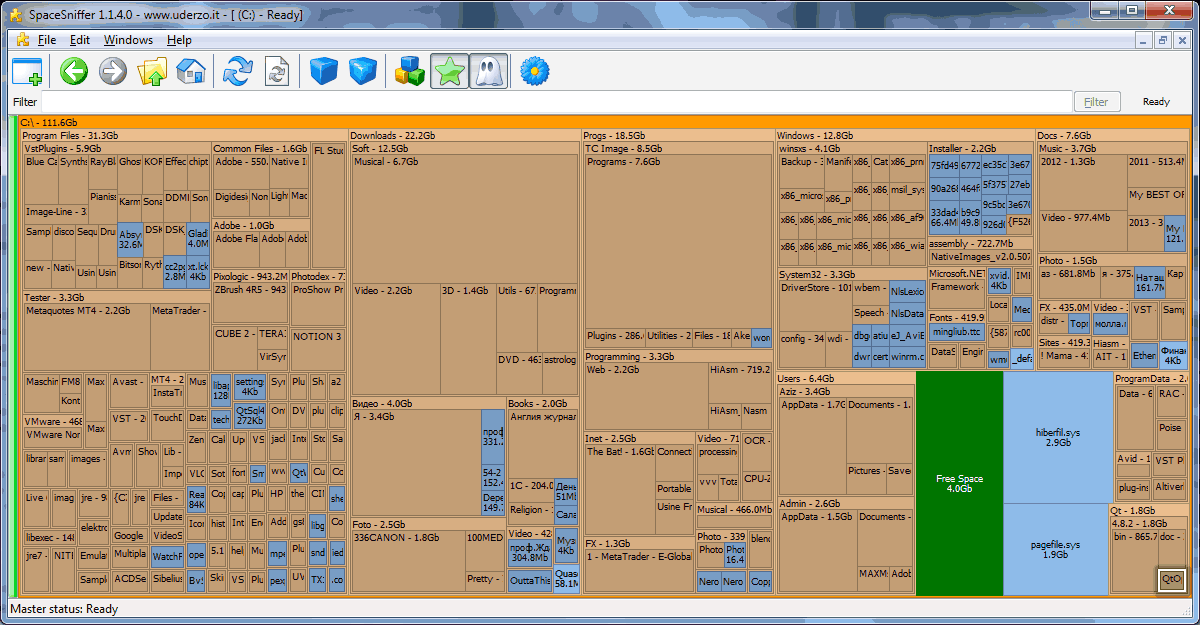Open the Windows menu
The image size is (1200, 625).
click(128, 40)
